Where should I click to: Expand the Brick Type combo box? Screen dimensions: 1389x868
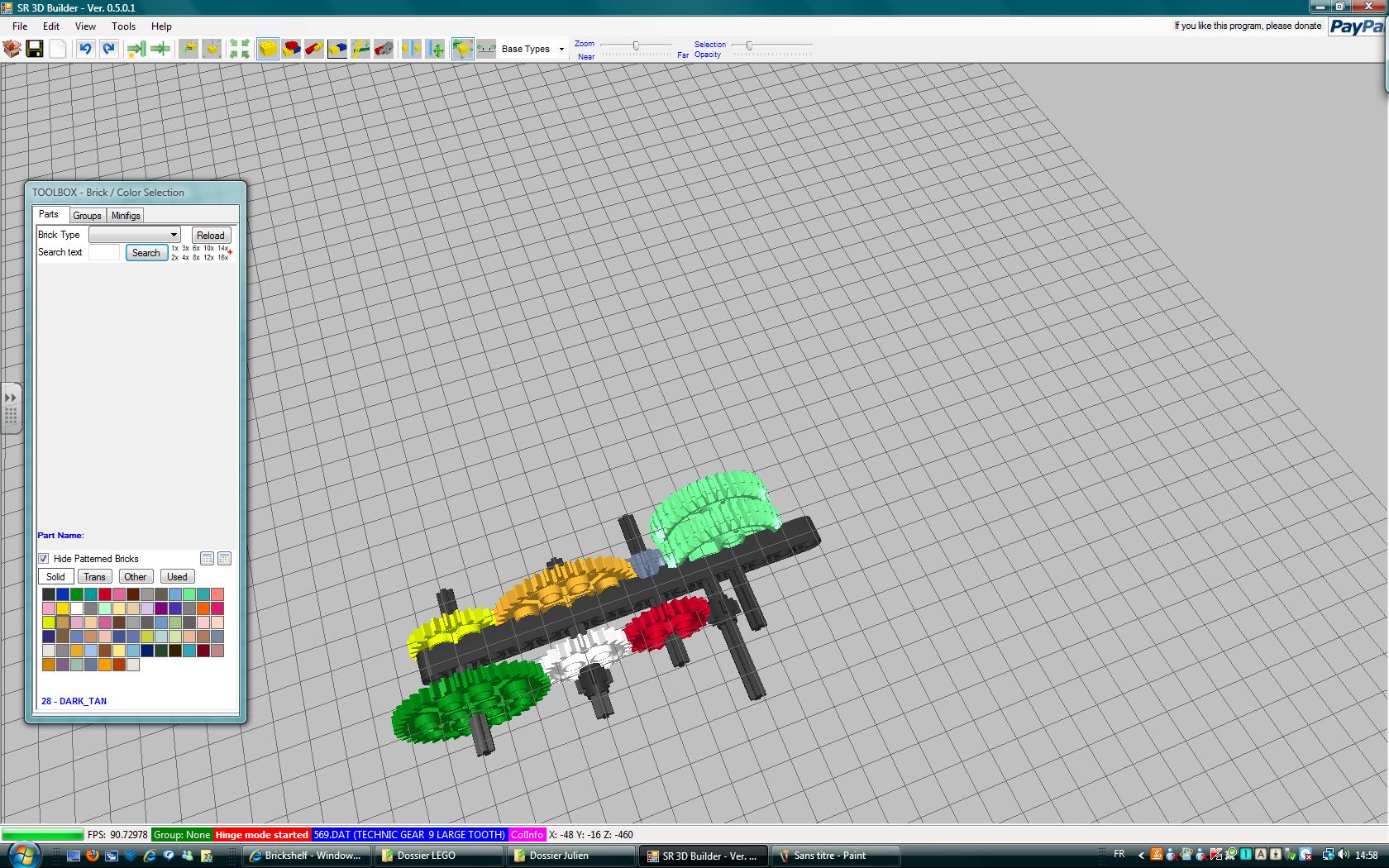[x=134, y=235]
